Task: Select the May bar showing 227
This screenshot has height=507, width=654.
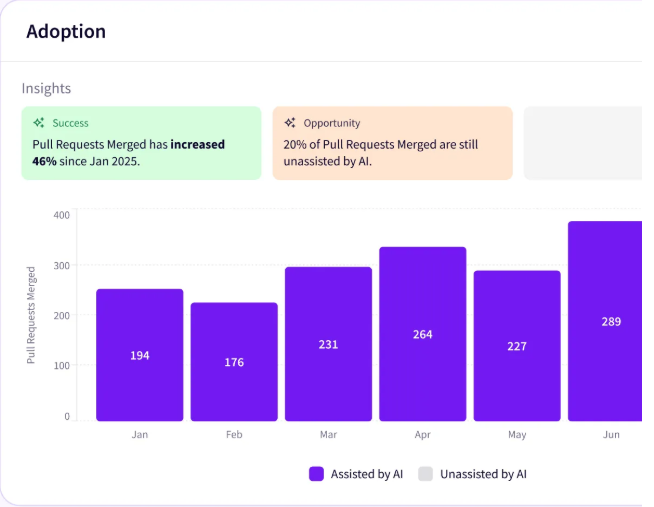Action: coord(517,346)
